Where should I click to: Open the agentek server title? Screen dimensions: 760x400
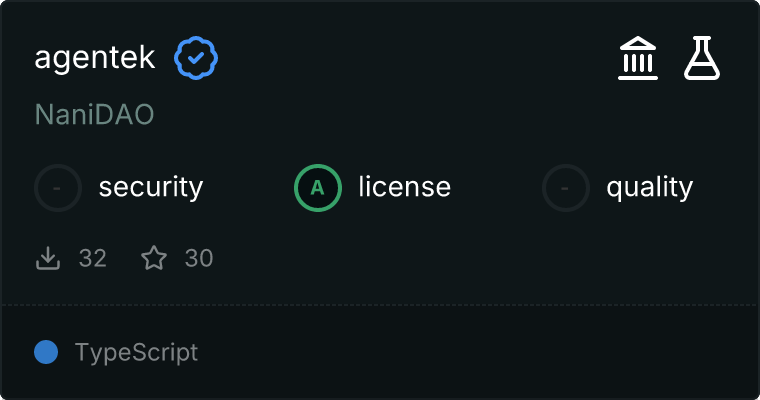[95, 58]
